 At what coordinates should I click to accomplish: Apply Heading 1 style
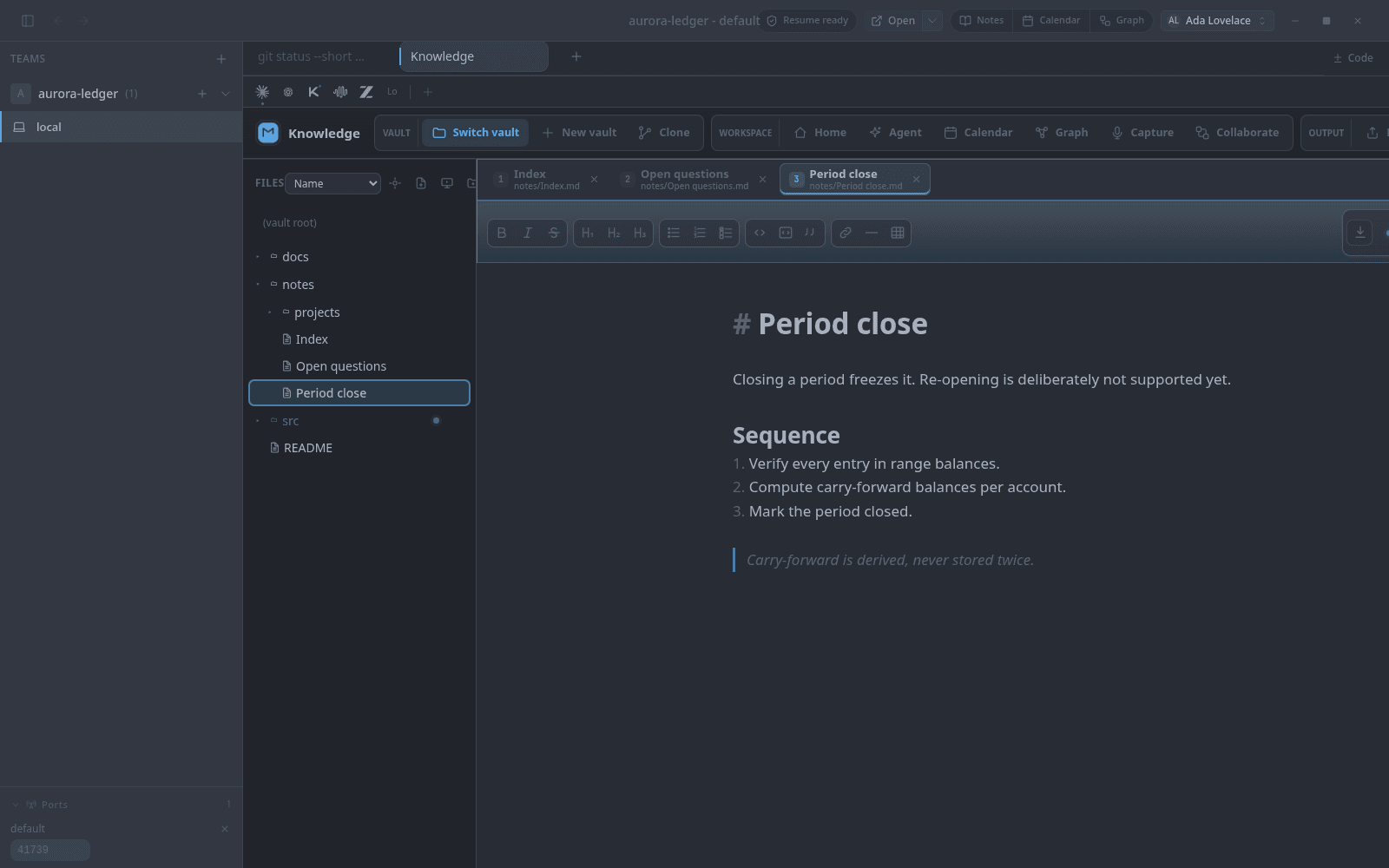[x=588, y=233]
